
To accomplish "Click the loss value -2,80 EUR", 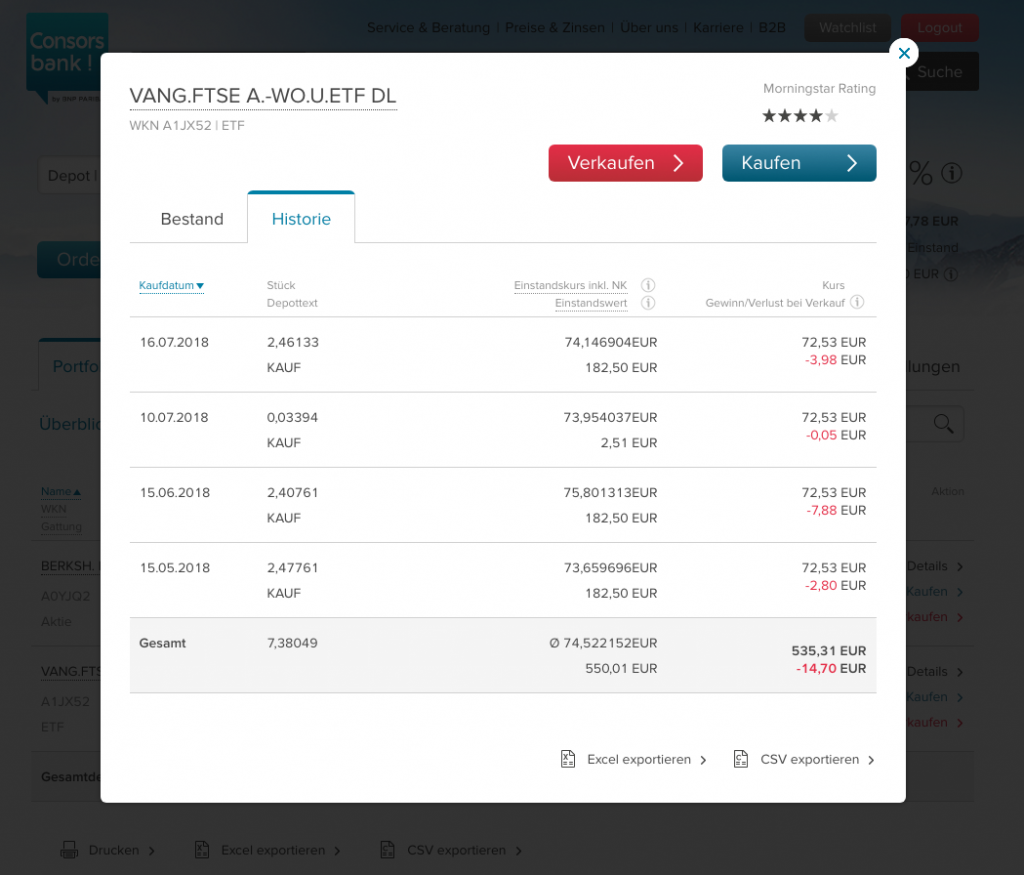I will 835,585.
